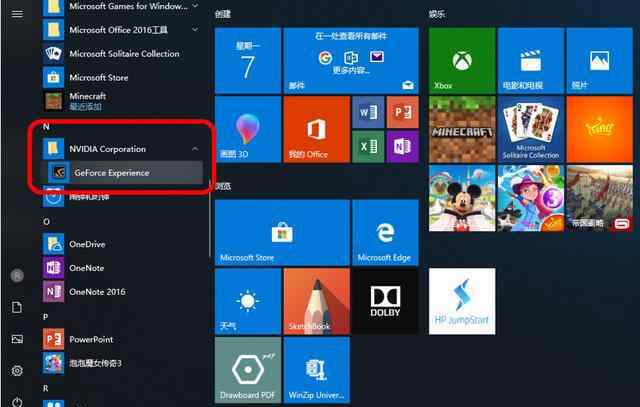The image size is (640, 407).
Task: Click the Power button icon
Action: tap(17, 402)
